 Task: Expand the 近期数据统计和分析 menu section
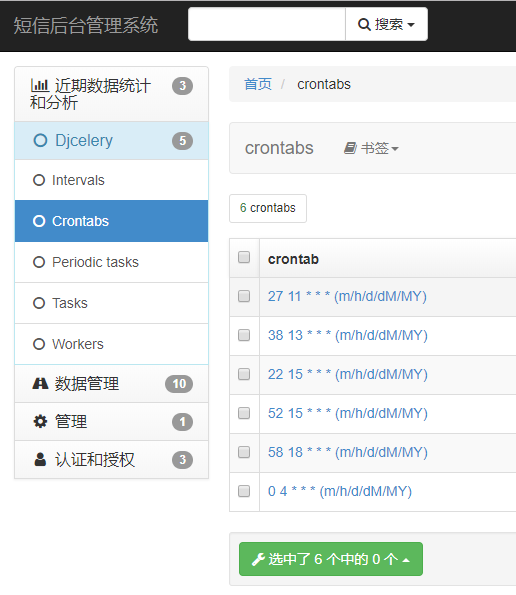(112, 94)
